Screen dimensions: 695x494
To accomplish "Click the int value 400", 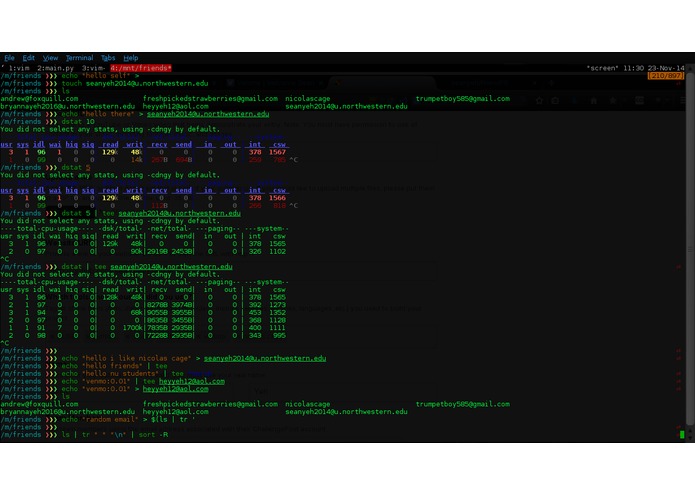I will click(x=255, y=328).
